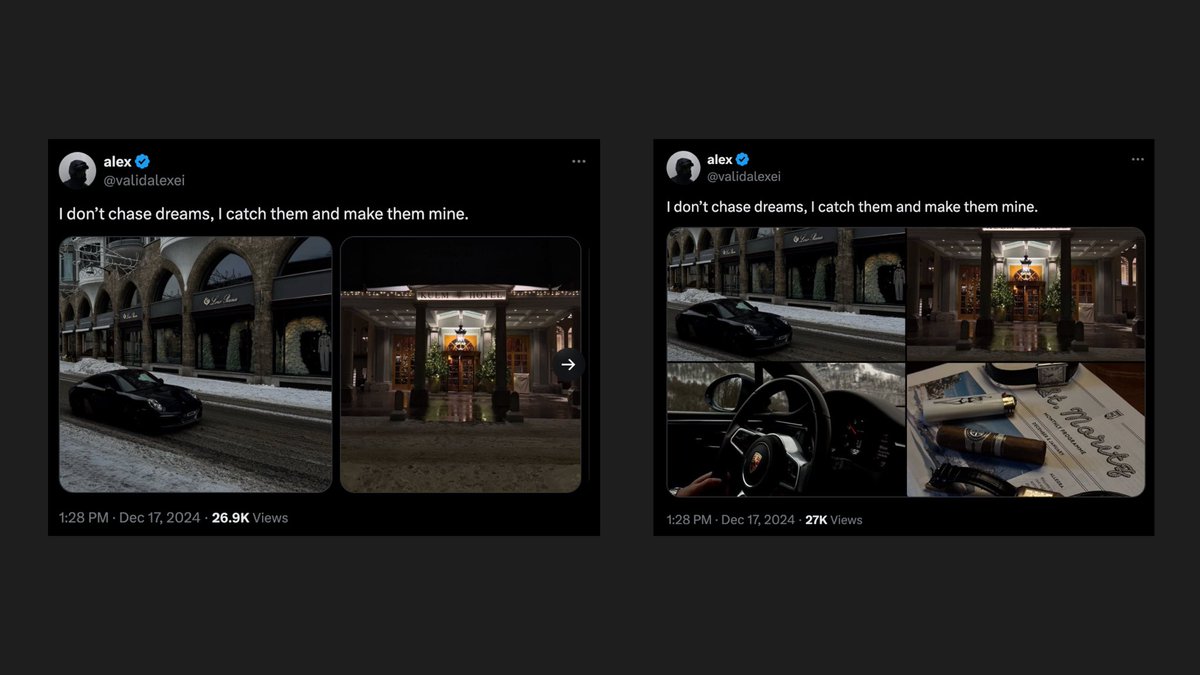
Task: Open the St. Moritz cigar photo
Action: click(1026, 429)
